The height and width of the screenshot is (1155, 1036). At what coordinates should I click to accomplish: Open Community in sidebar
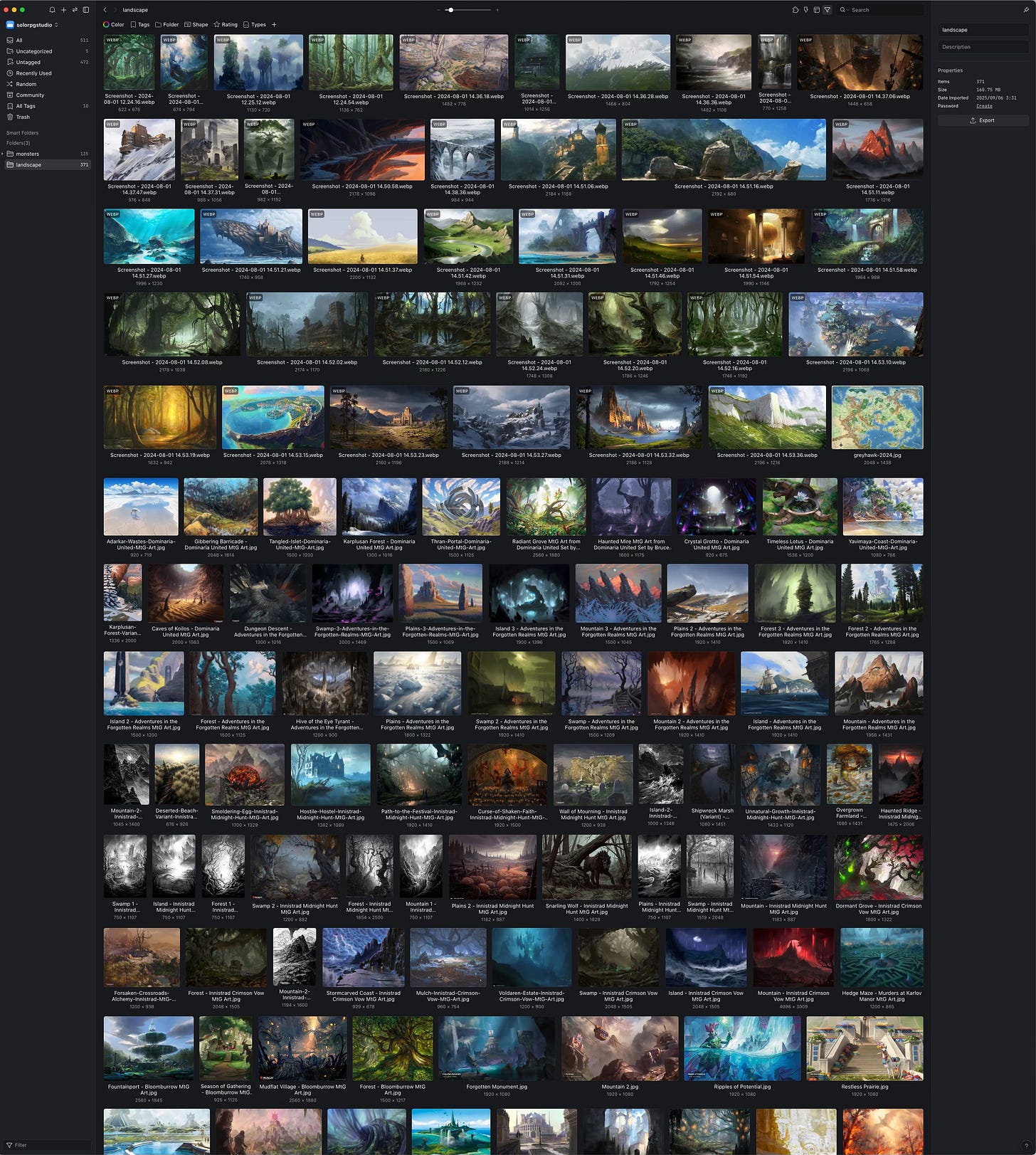[x=48, y=95]
